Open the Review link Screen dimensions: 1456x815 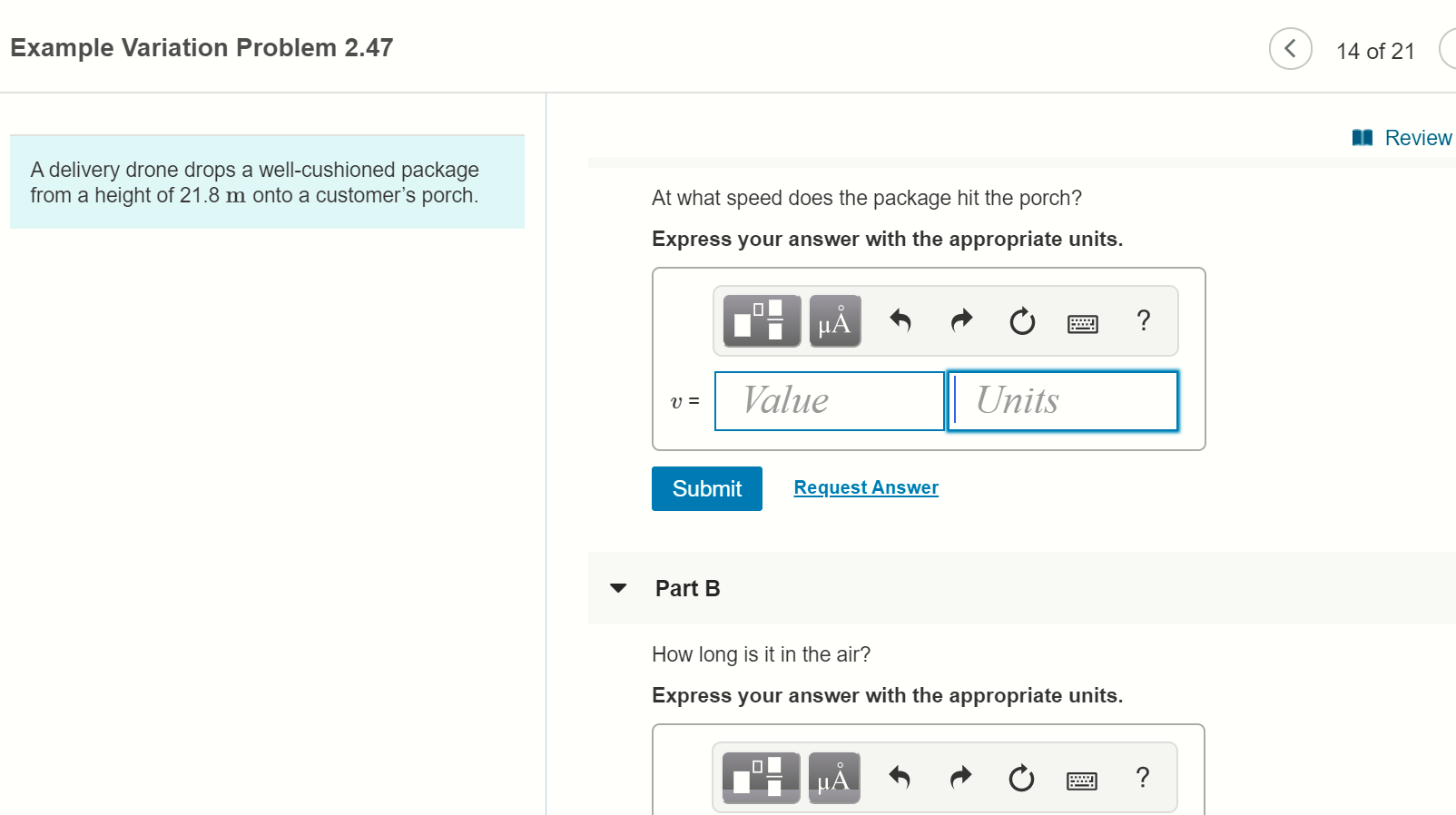tap(1402, 138)
